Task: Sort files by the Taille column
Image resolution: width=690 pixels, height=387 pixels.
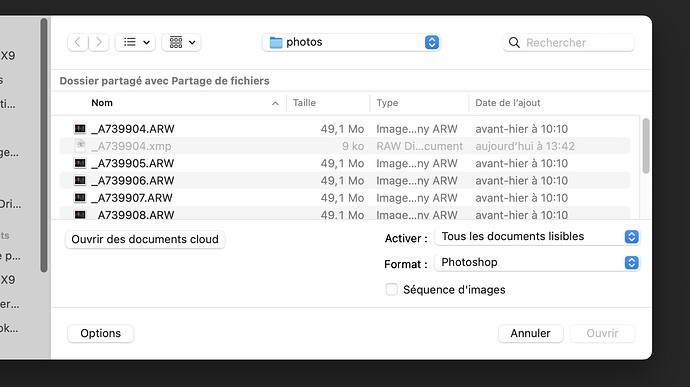Action: point(304,103)
